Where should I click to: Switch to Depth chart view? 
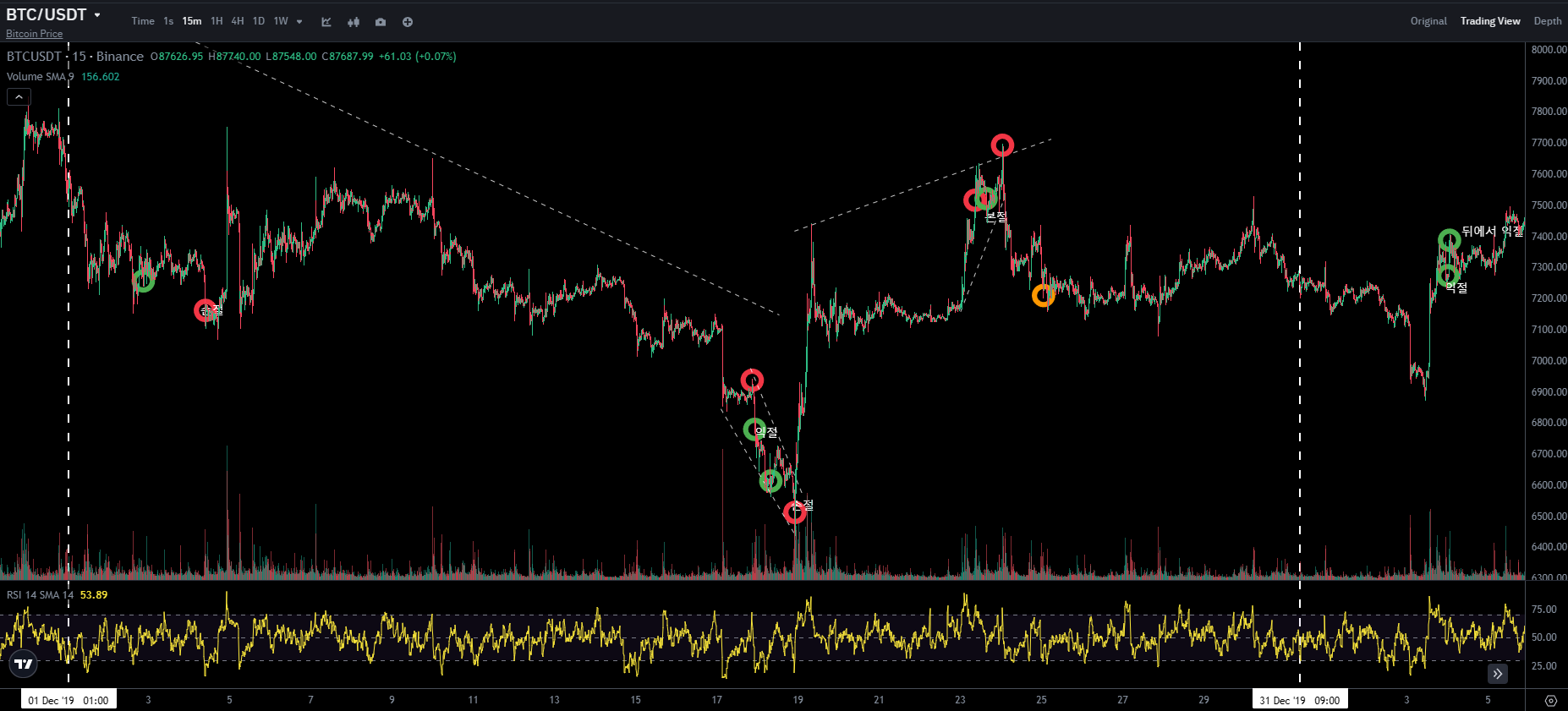[x=1548, y=21]
